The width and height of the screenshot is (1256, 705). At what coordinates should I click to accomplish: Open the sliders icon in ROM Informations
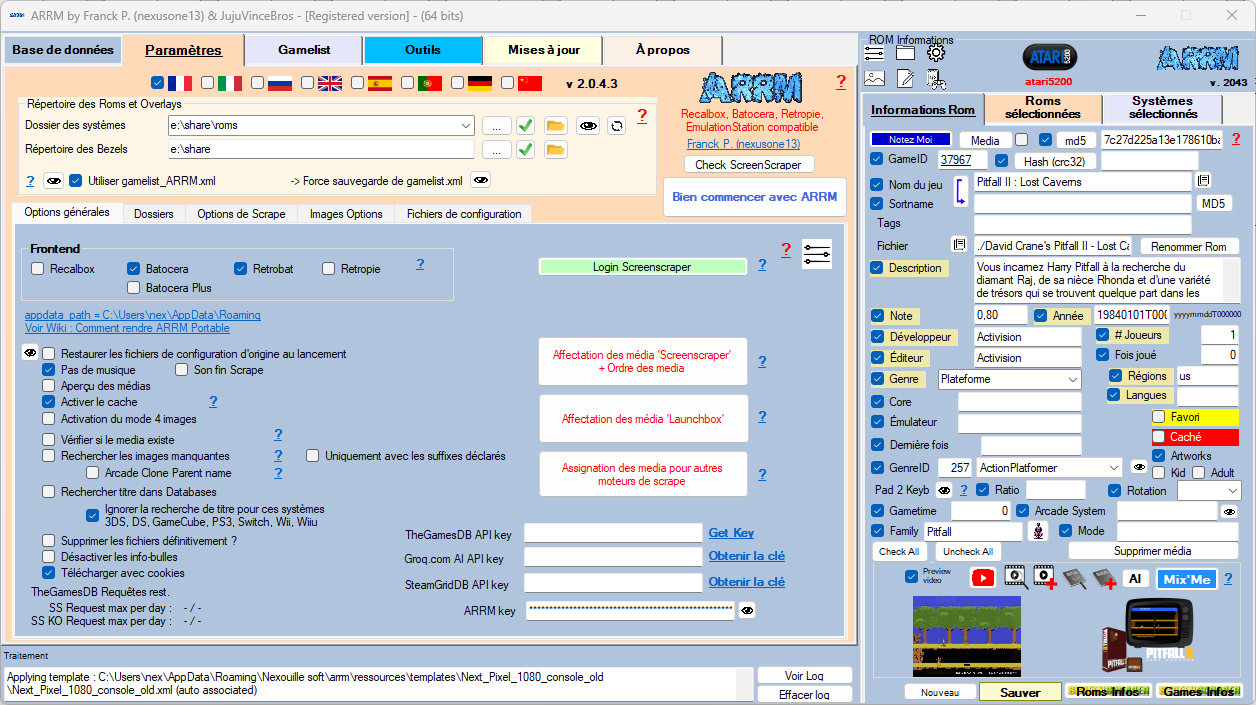click(x=875, y=53)
